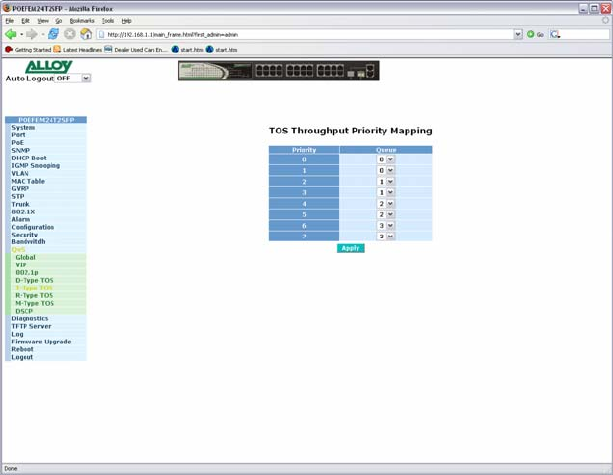The image size is (613, 475).
Task: Select VLAN in the left navigation
Action: (20, 174)
